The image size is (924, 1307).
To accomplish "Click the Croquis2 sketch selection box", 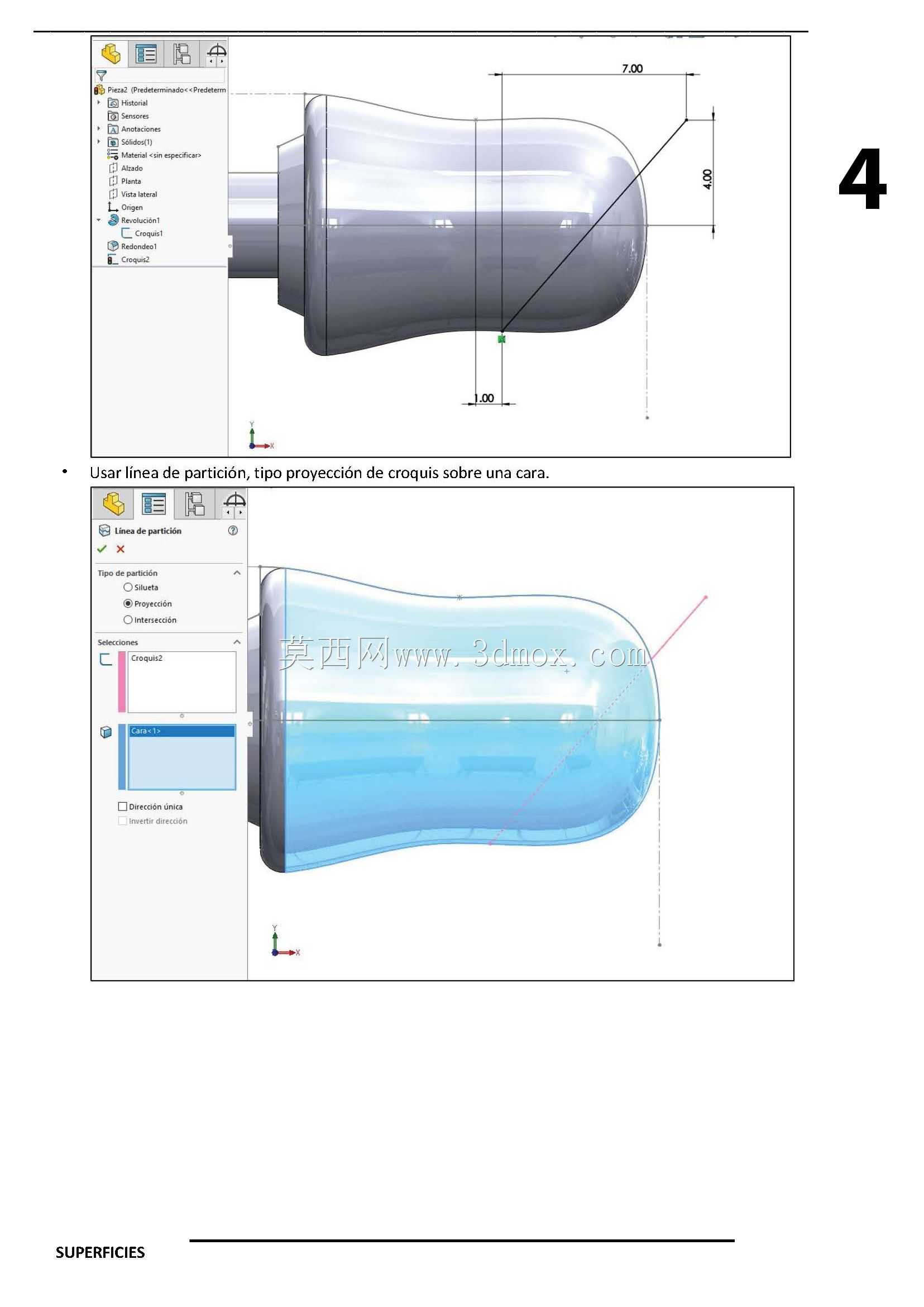I will point(182,682).
